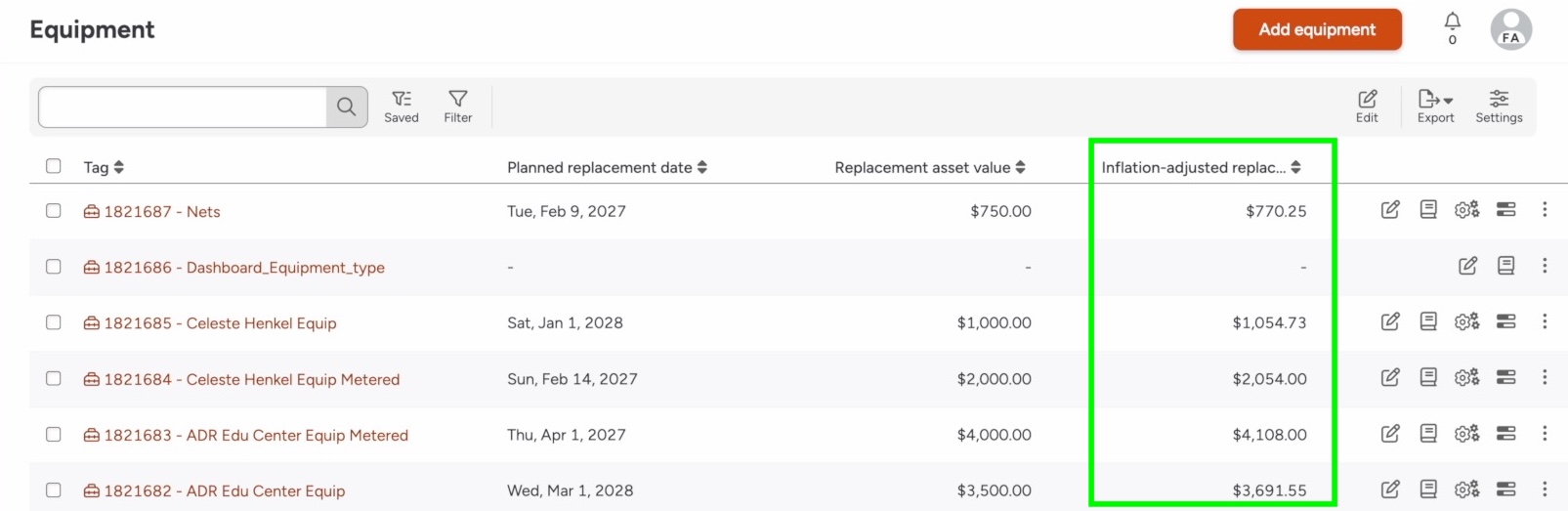The height and width of the screenshot is (511, 1568).
Task: Open the Export dropdown
Action: [x=1435, y=106]
